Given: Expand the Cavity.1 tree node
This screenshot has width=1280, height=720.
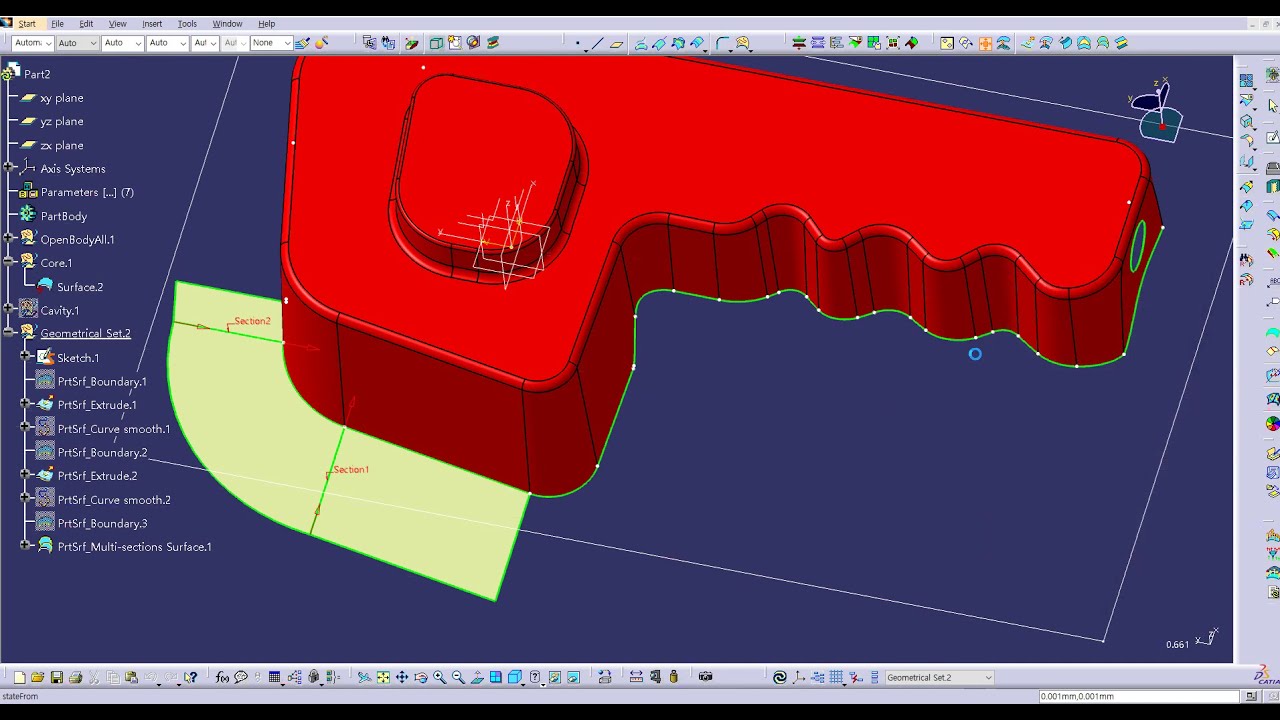Looking at the screenshot, I should [x=9, y=310].
